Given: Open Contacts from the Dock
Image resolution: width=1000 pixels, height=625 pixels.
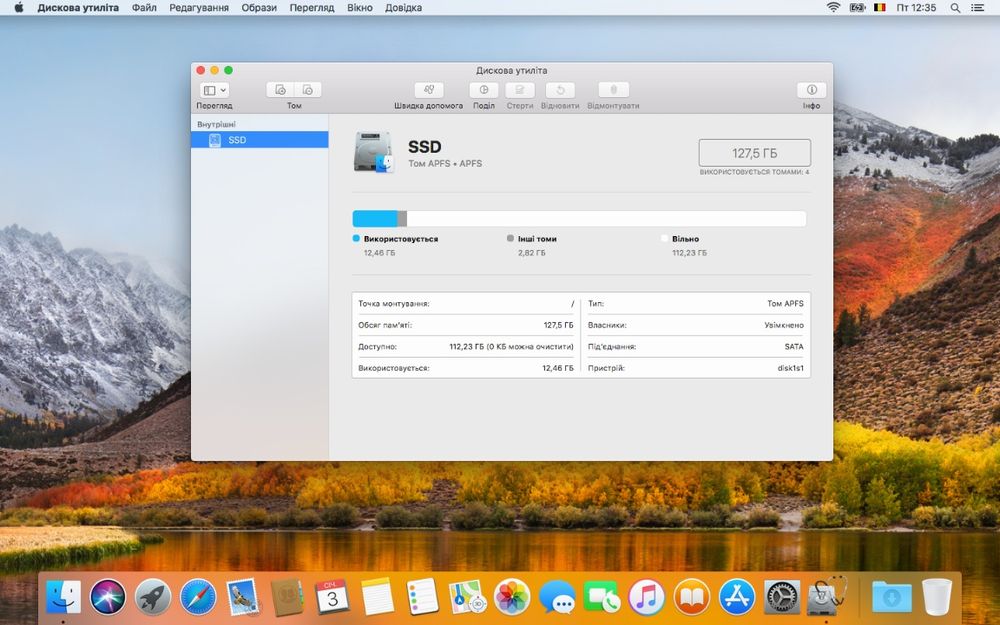Looking at the screenshot, I should point(287,598).
